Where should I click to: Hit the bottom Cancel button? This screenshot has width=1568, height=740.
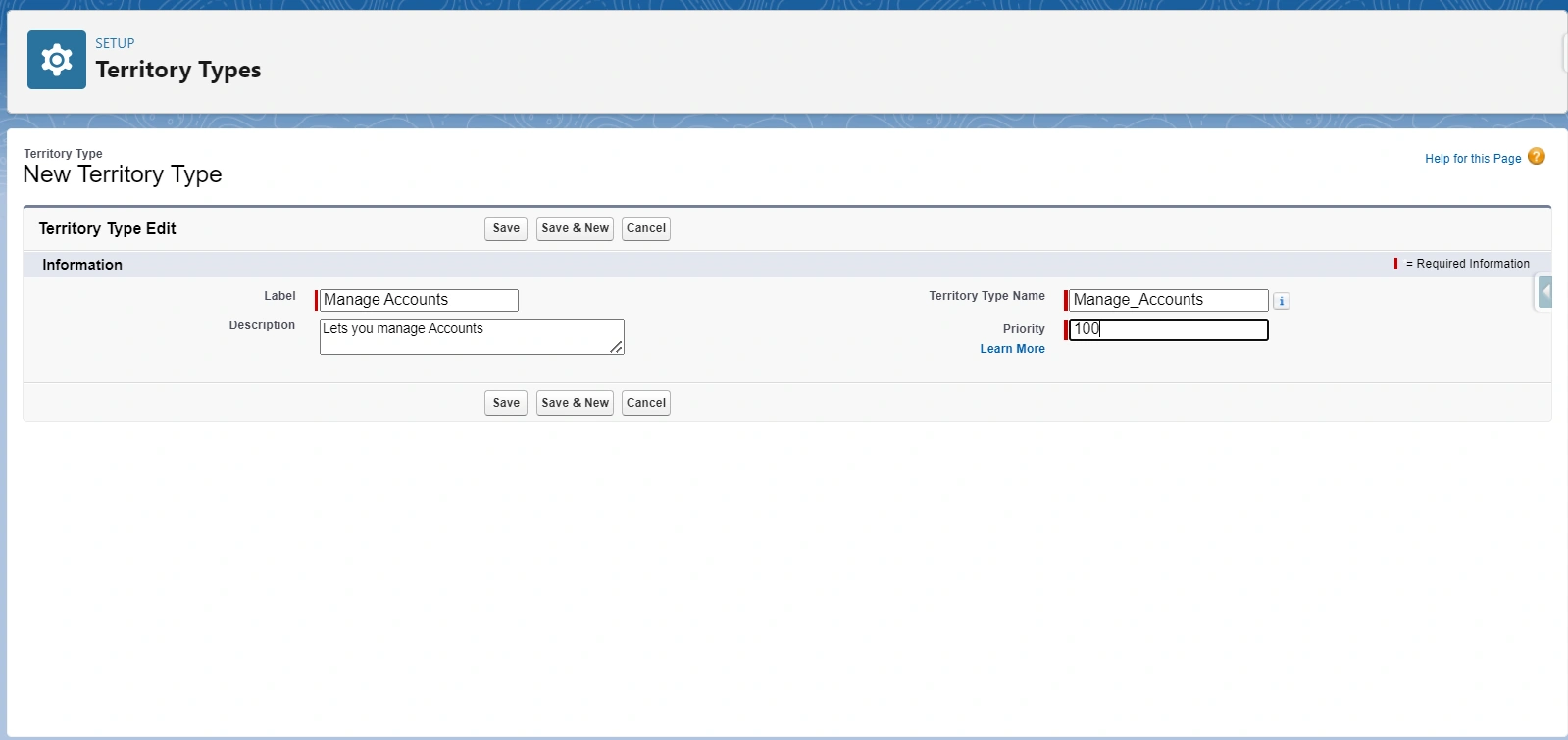645,403
